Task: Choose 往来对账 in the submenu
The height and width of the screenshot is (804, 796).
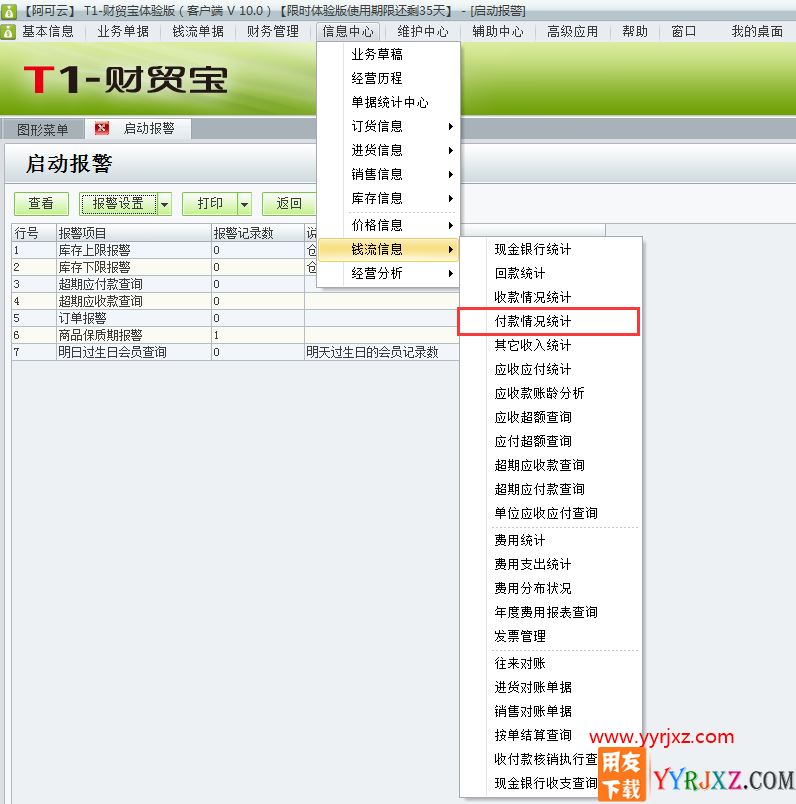Action: (x=550, y=664)
